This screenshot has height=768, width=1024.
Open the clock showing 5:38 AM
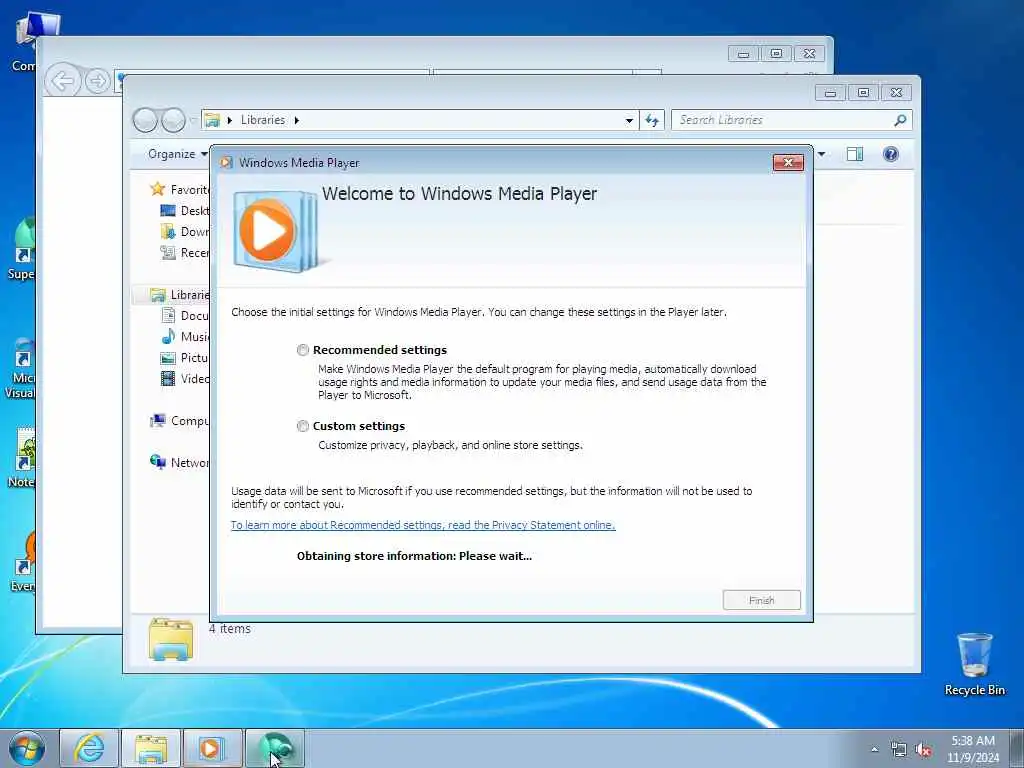coord(973,749)
